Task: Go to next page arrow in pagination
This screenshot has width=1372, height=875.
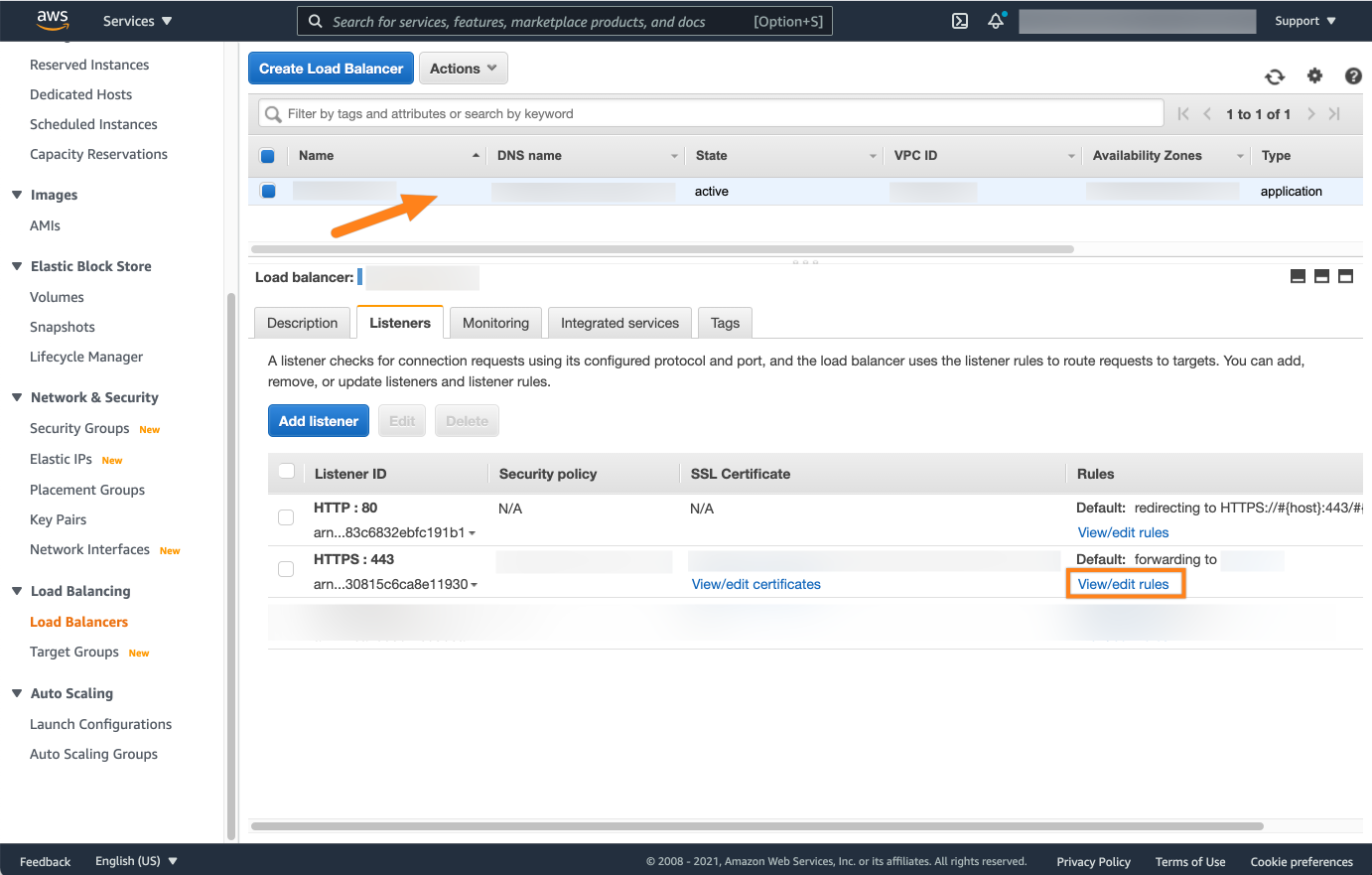Action: [x=1310, y=114]
